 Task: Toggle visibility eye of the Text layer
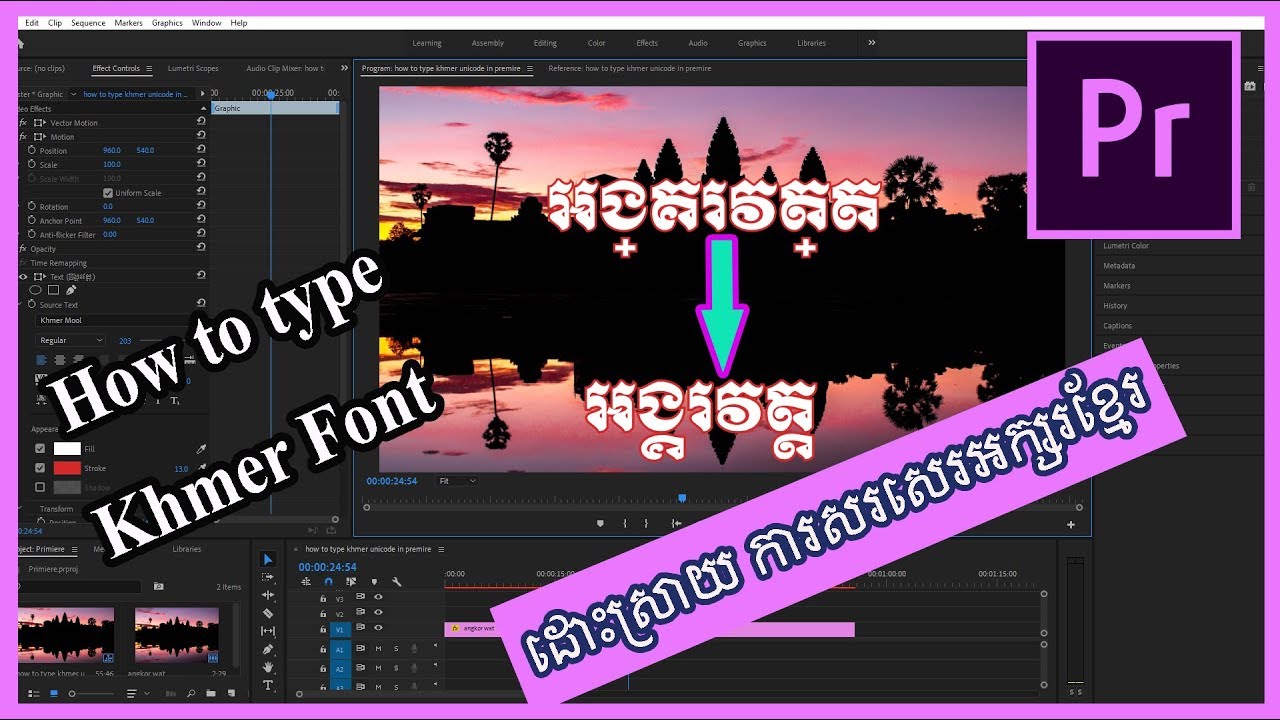pyautogui.click(x=22, y=277)
